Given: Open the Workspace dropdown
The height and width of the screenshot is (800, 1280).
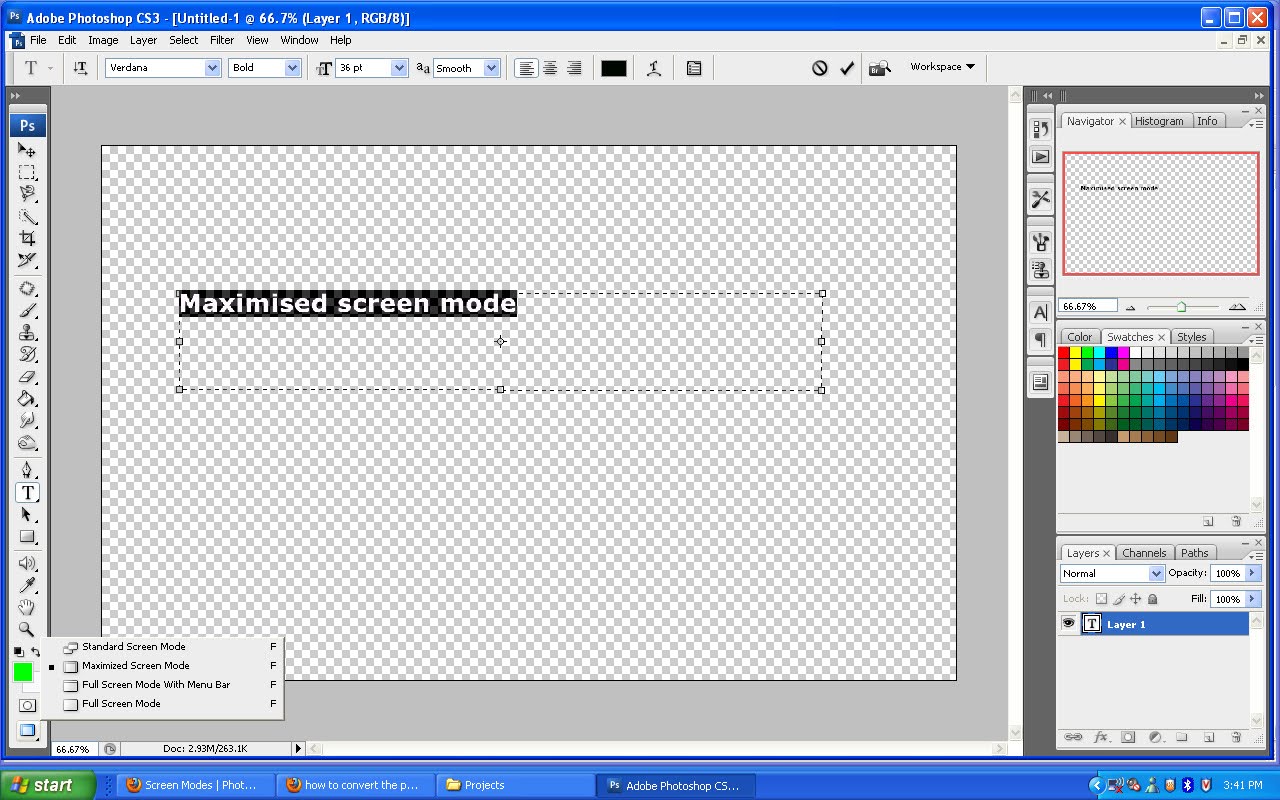Looking at the screenshot, I should tap(940, 67).
